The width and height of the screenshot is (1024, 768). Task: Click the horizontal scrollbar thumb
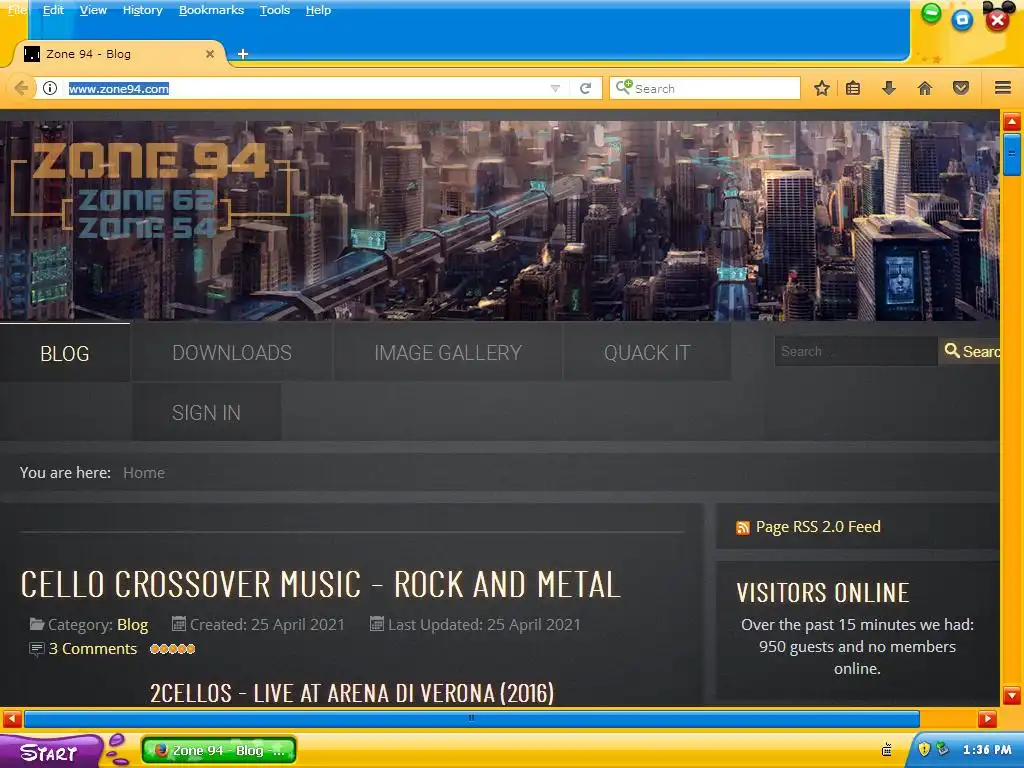472,719
